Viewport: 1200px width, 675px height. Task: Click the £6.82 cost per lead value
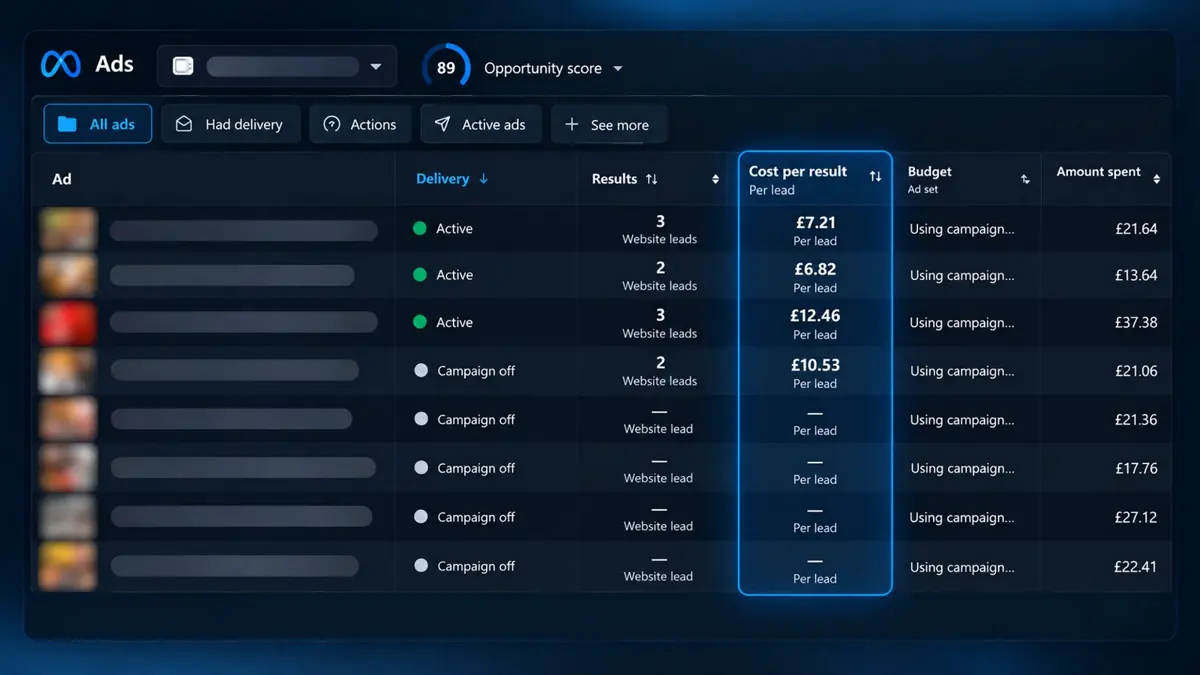tap(815, 269)
